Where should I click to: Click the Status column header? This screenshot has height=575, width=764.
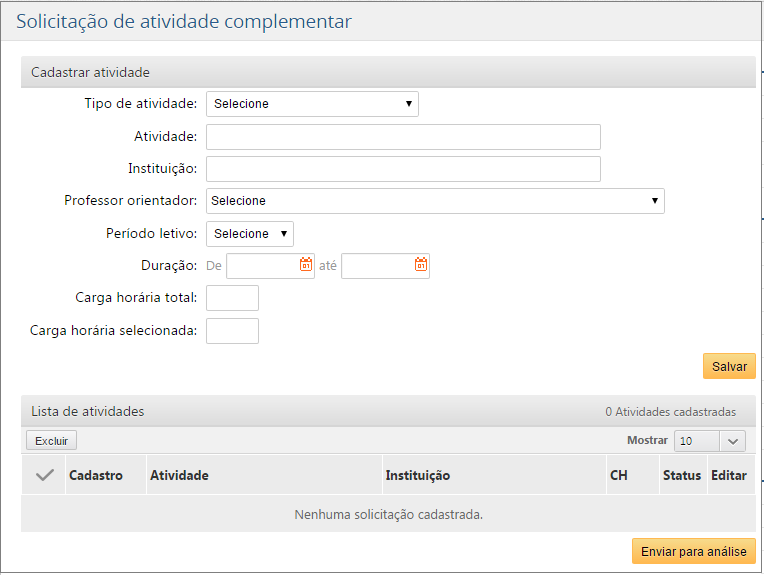[x=682, y=476]
